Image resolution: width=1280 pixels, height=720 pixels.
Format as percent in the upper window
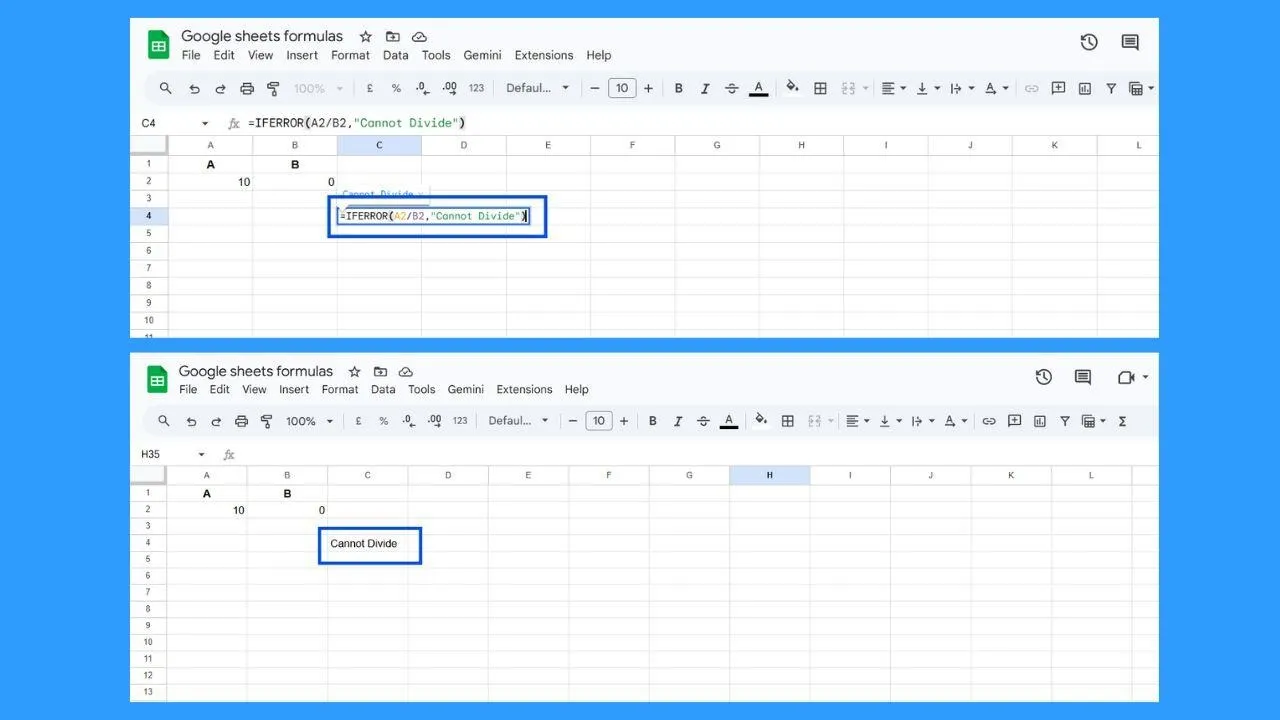pos(396,88)
